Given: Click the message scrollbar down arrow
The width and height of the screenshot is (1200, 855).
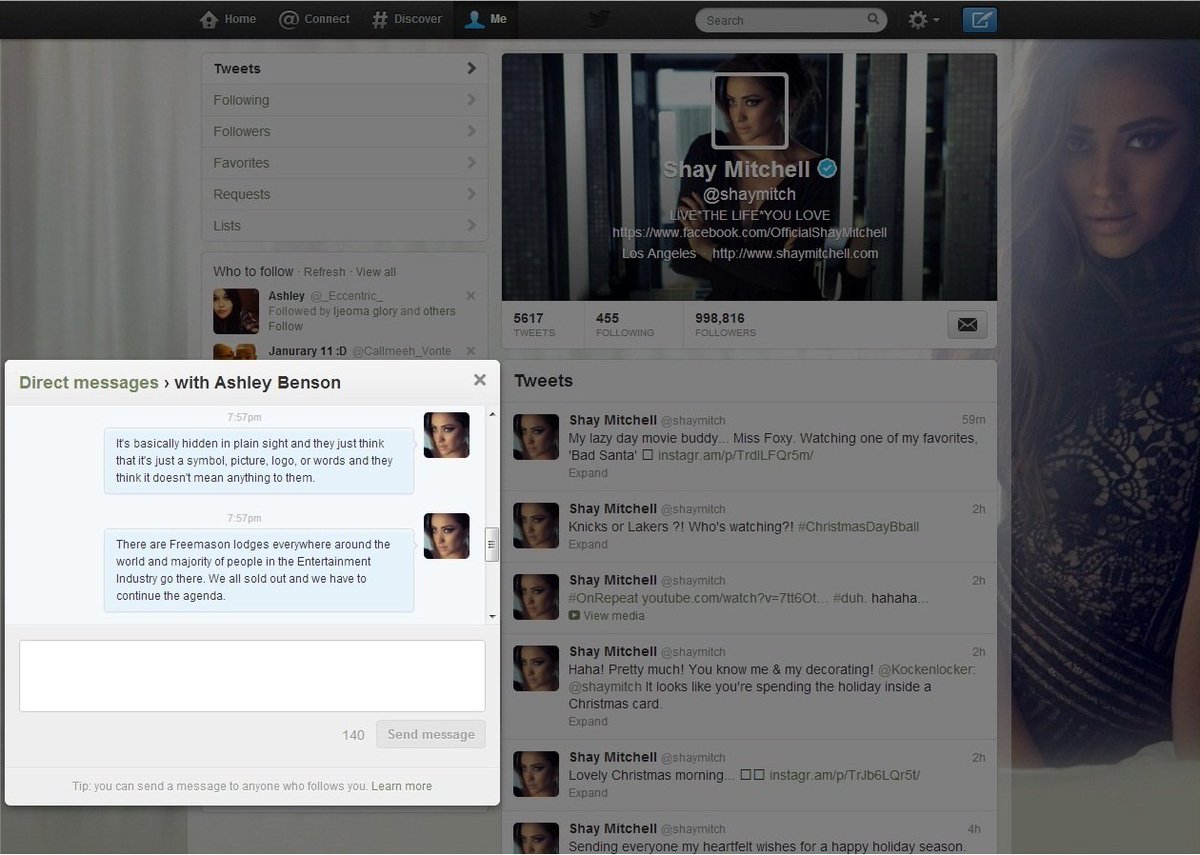Looking at the screenshot, I should coord(492,617).
